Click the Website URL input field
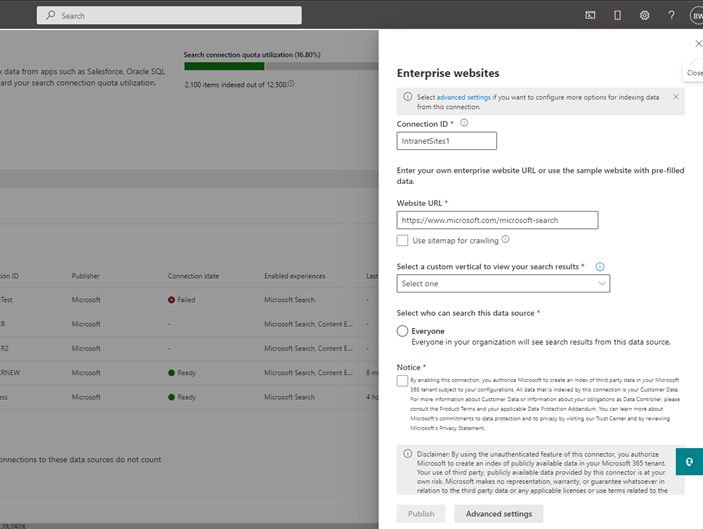Image resolution: width=703 pixels, height=529 pixels. pos(497,220)
